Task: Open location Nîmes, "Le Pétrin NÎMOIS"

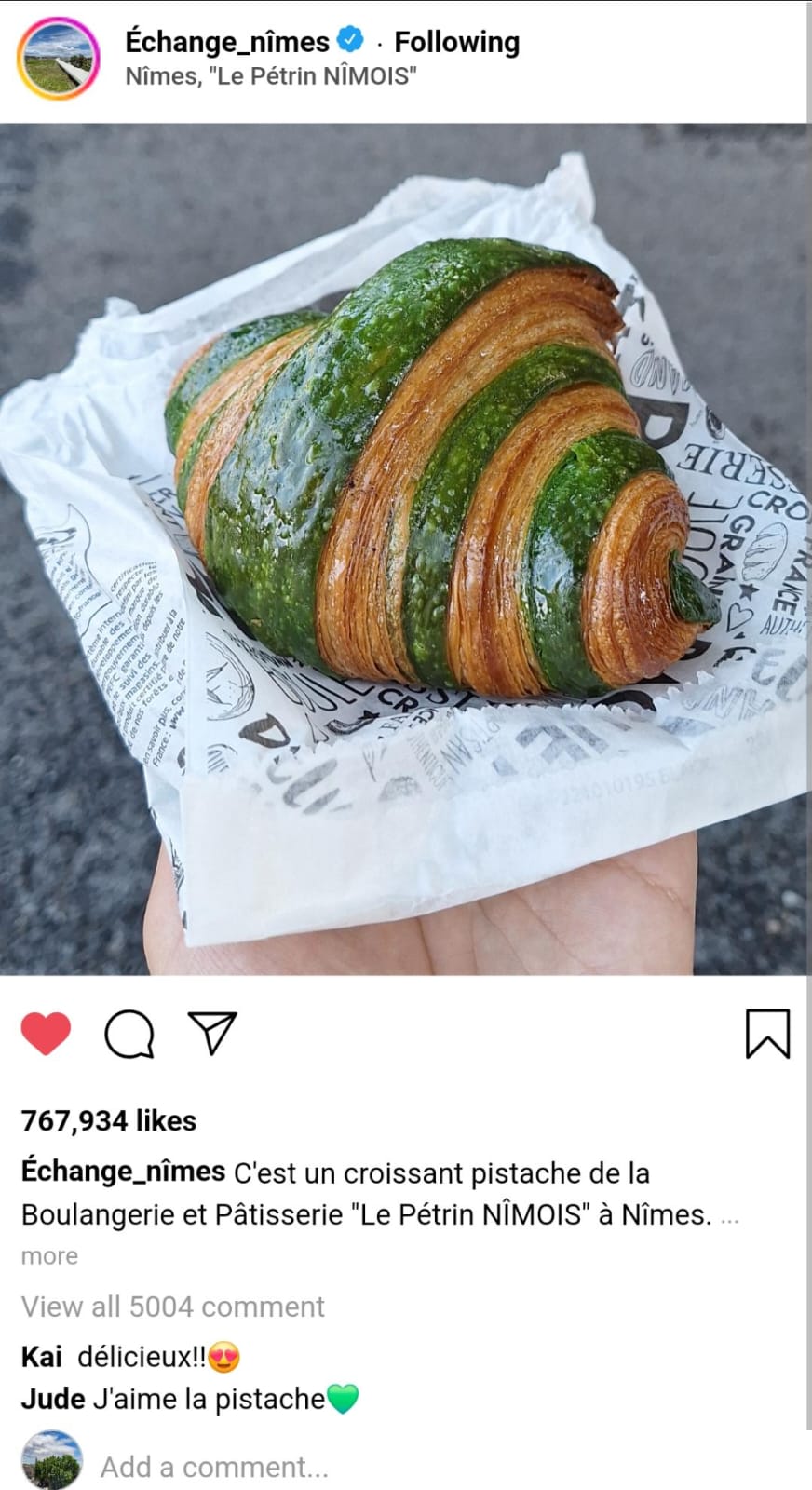Action: [270, 76]
